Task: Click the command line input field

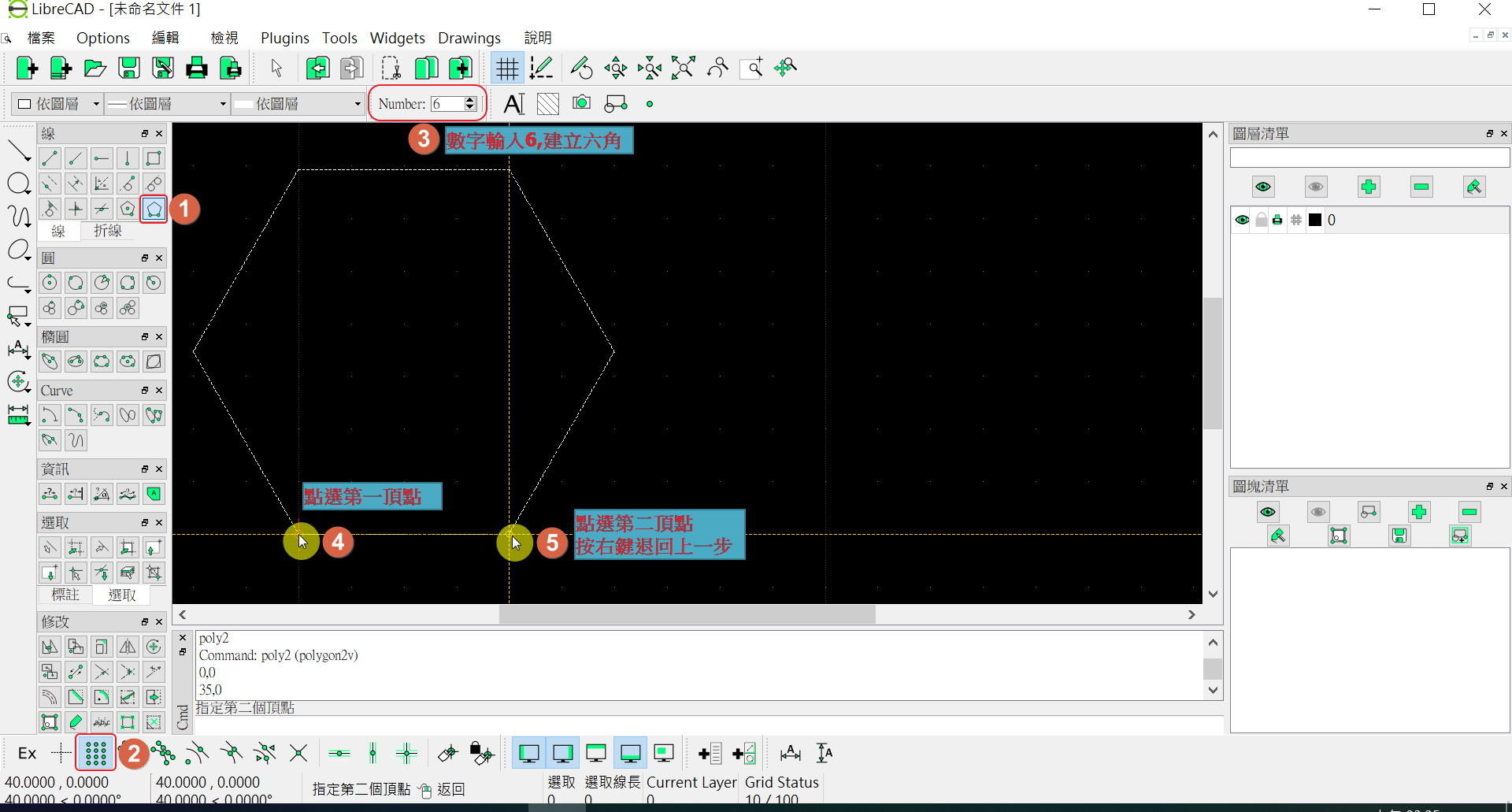Action: pyautogui.click(x=709, y=725)
